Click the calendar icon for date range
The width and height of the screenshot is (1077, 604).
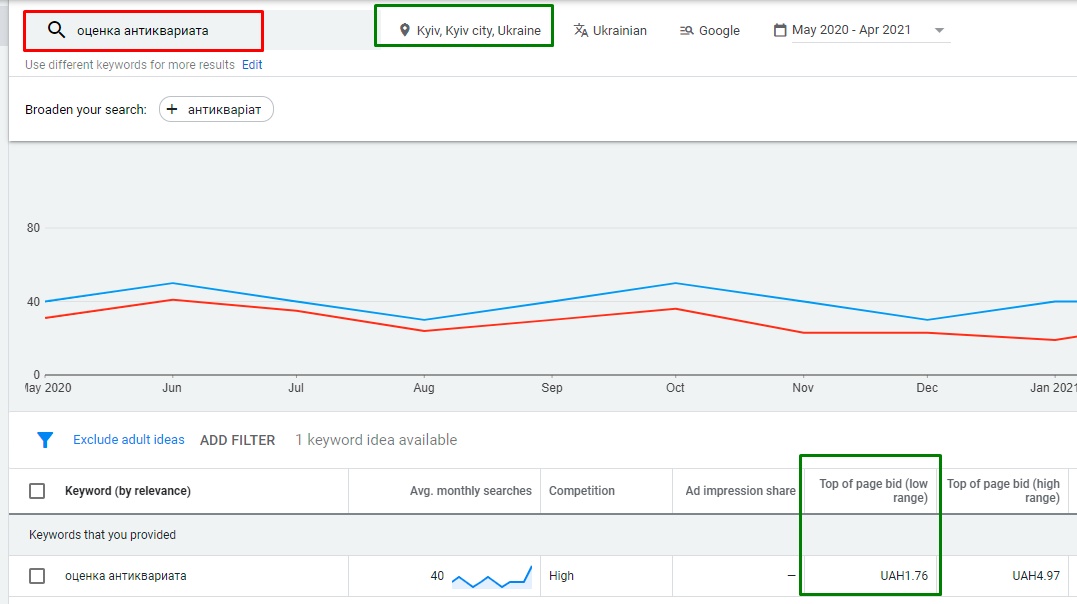[x=780, y=30]
